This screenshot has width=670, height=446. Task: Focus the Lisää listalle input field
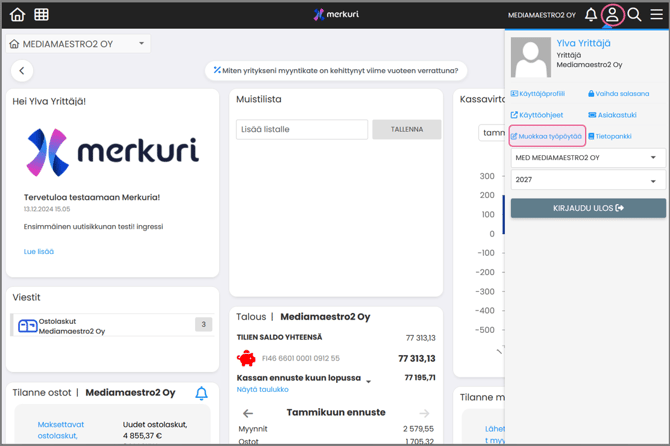[x=302, y=130]
